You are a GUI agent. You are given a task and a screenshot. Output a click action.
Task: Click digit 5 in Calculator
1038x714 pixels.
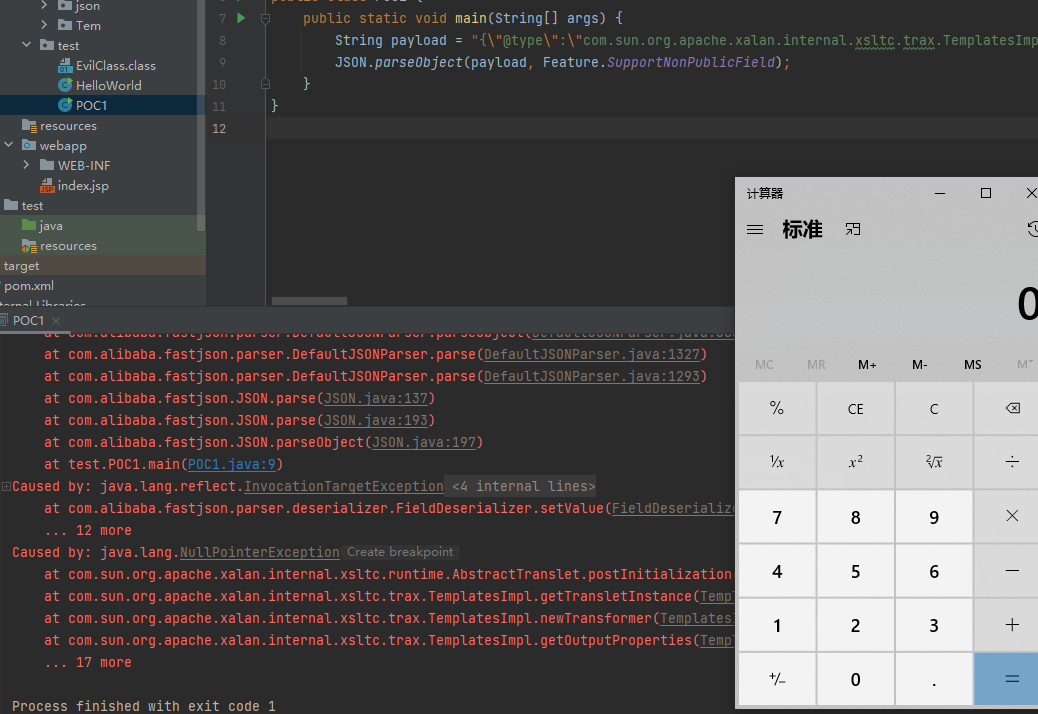click(855, 570)
